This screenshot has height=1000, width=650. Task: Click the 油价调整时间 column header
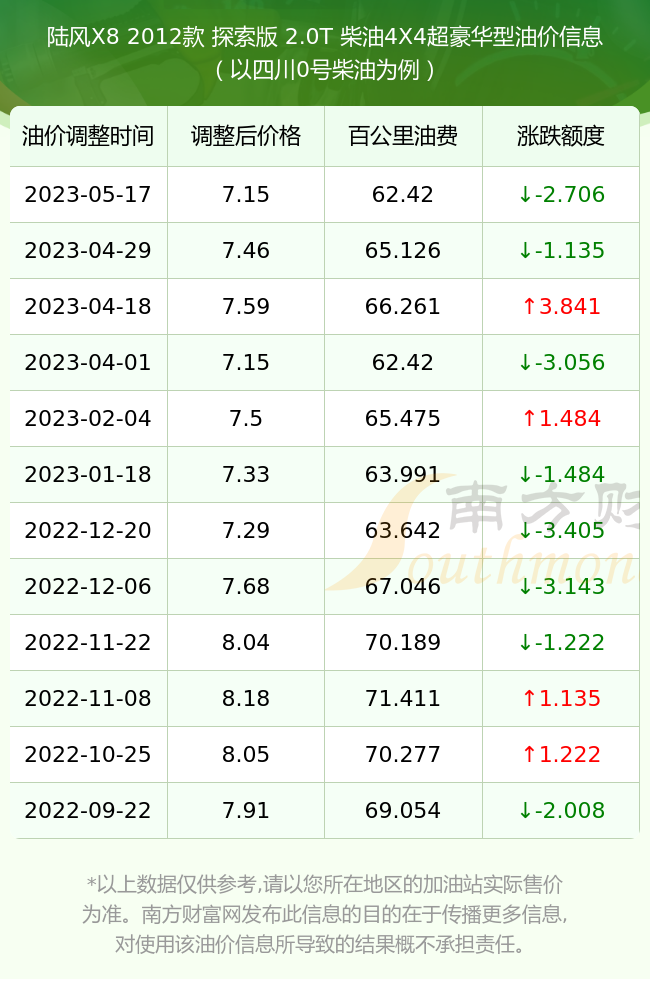point(88,136)
